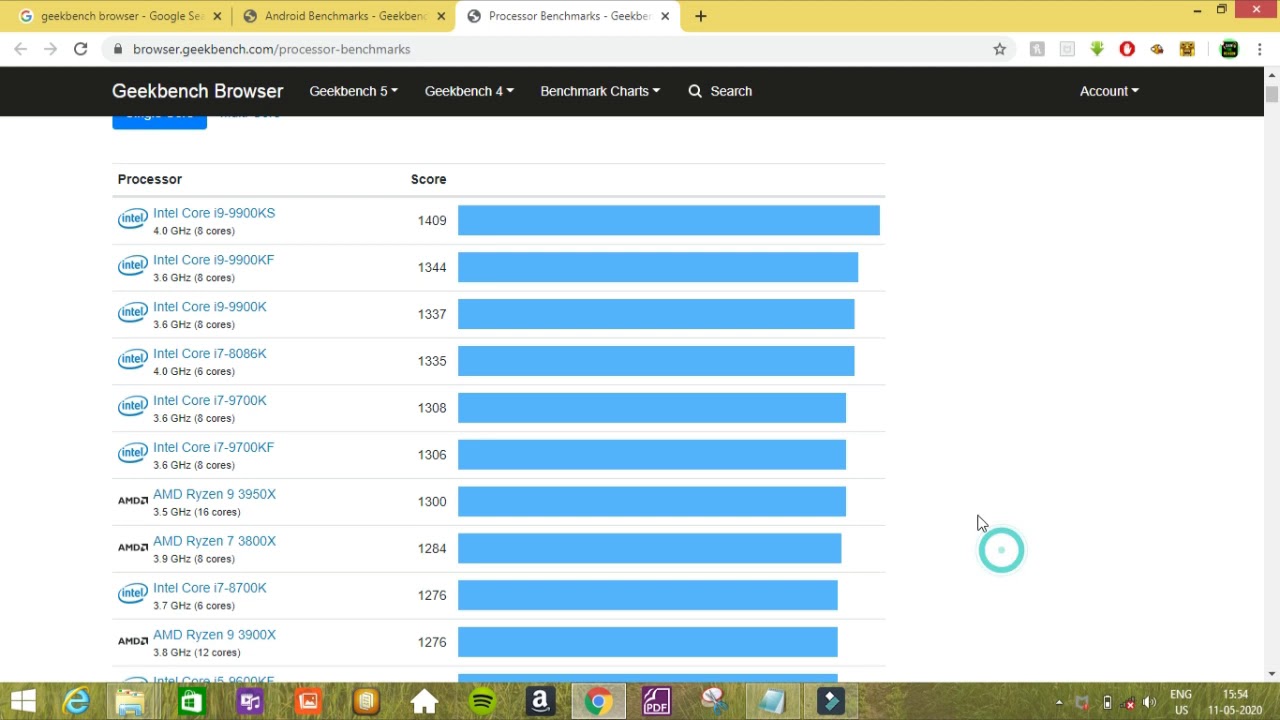Open Spotify from the taskbar
Image resolution: width=1280 pixels, height=720 pixels.
483,701
